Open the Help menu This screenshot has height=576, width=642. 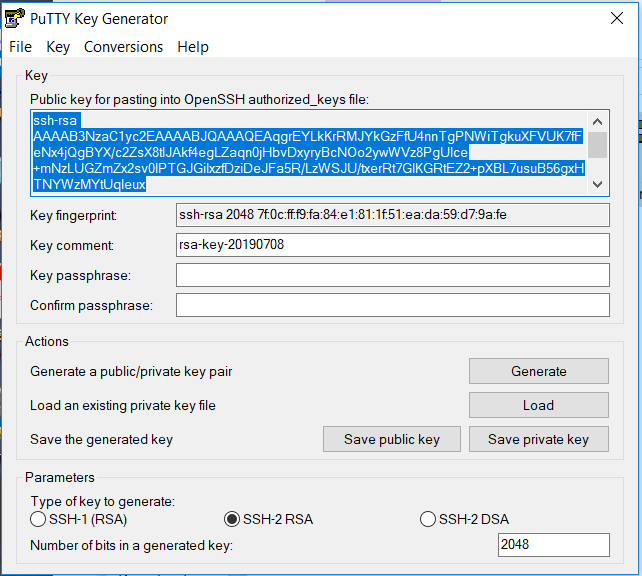[193, 47]
